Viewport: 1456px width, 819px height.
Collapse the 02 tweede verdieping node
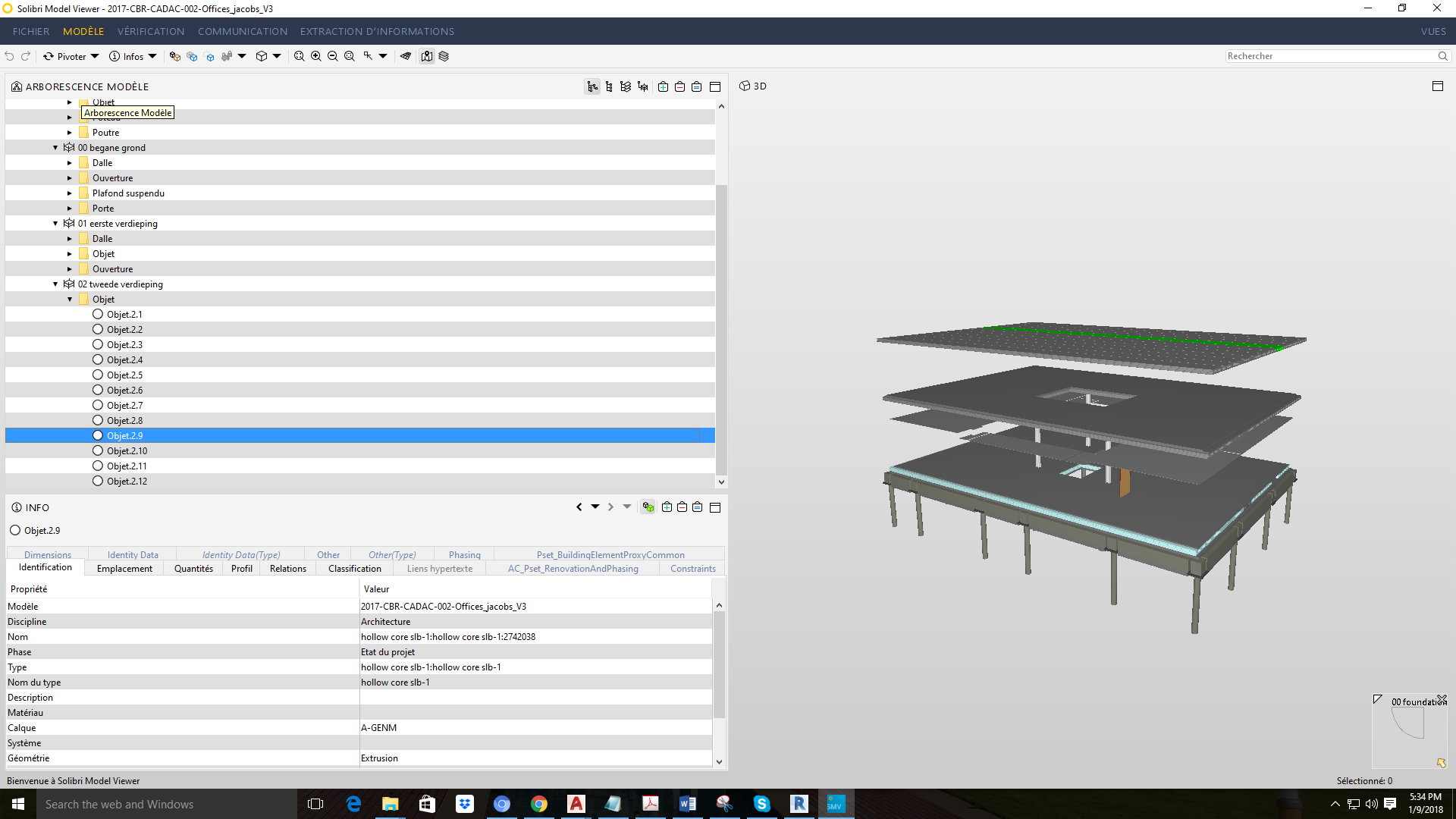tap(55, 284)
